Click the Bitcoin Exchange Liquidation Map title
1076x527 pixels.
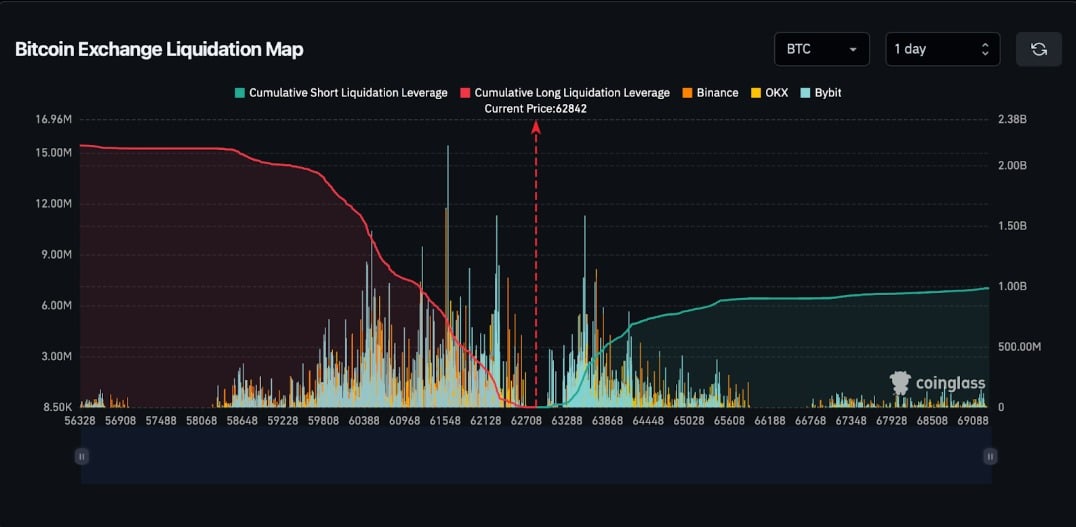(x=159, y=49)
